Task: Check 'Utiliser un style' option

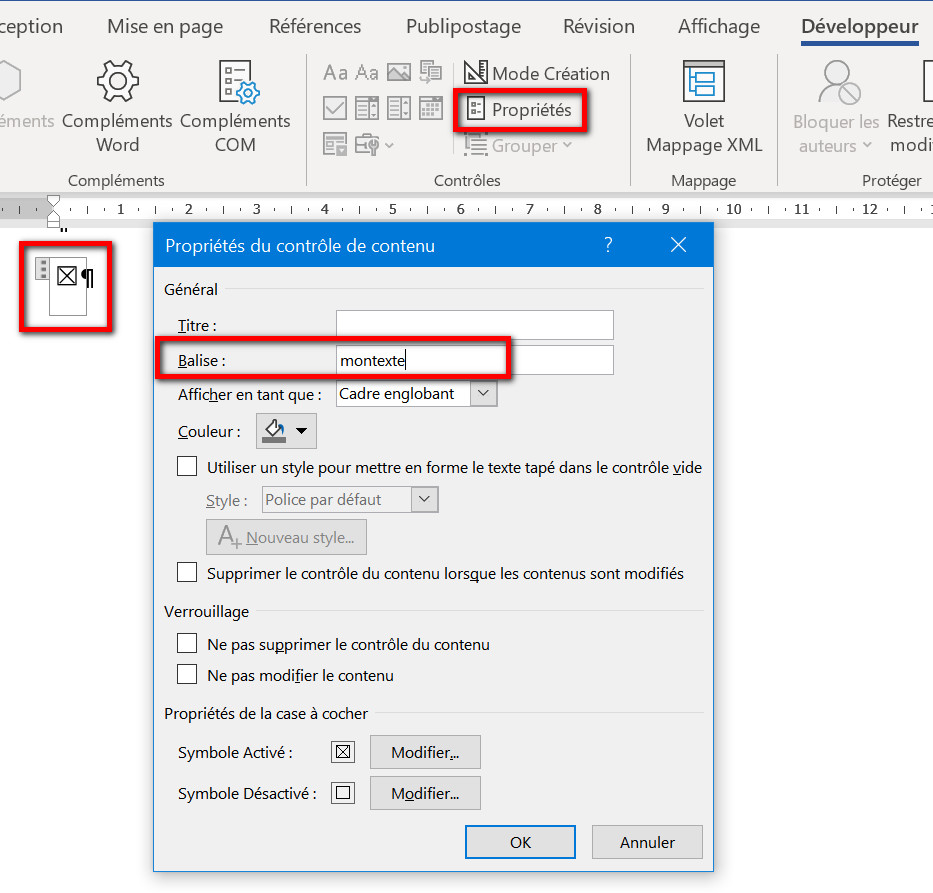Action: point(187,467)
